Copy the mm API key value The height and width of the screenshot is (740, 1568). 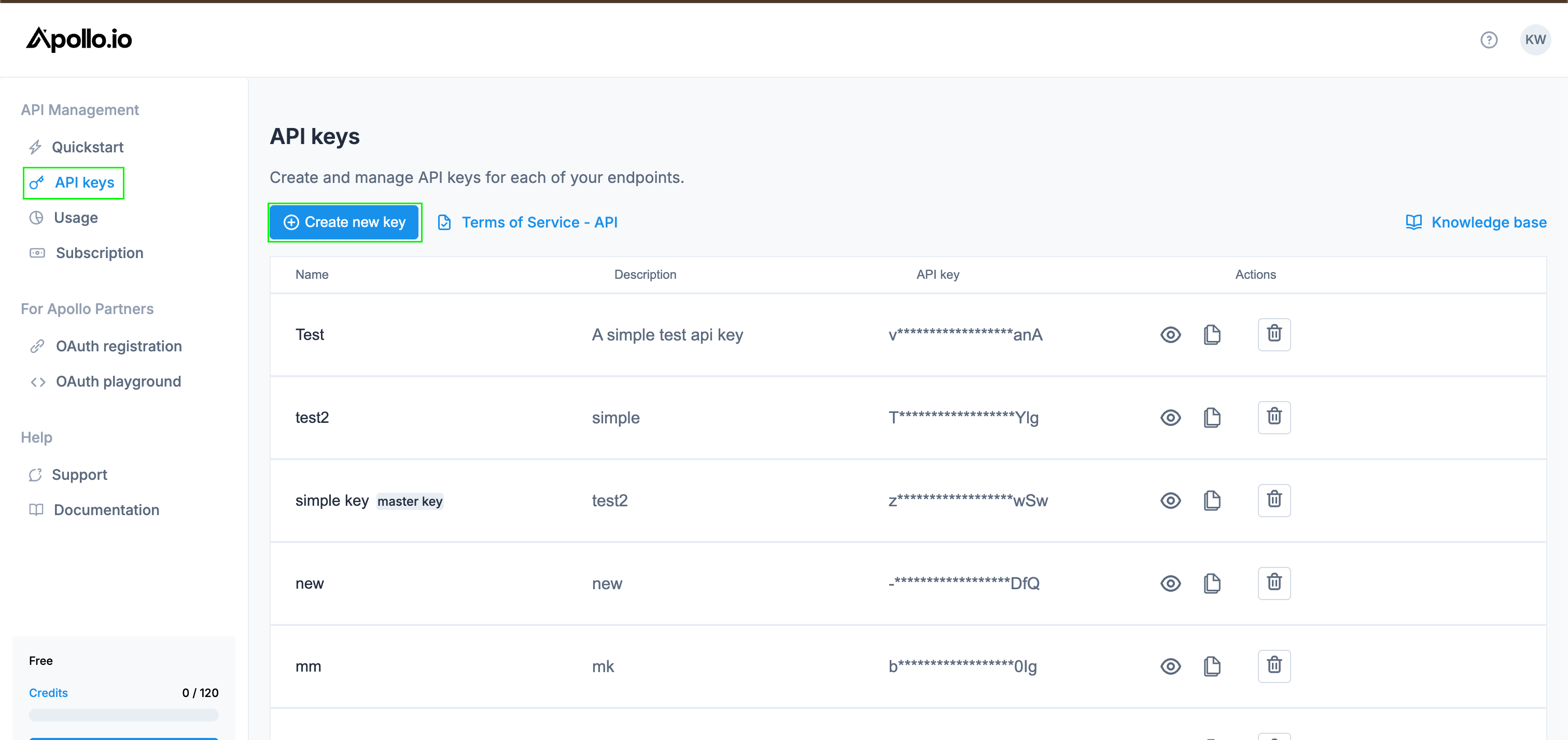click(x=1211, y=666)
